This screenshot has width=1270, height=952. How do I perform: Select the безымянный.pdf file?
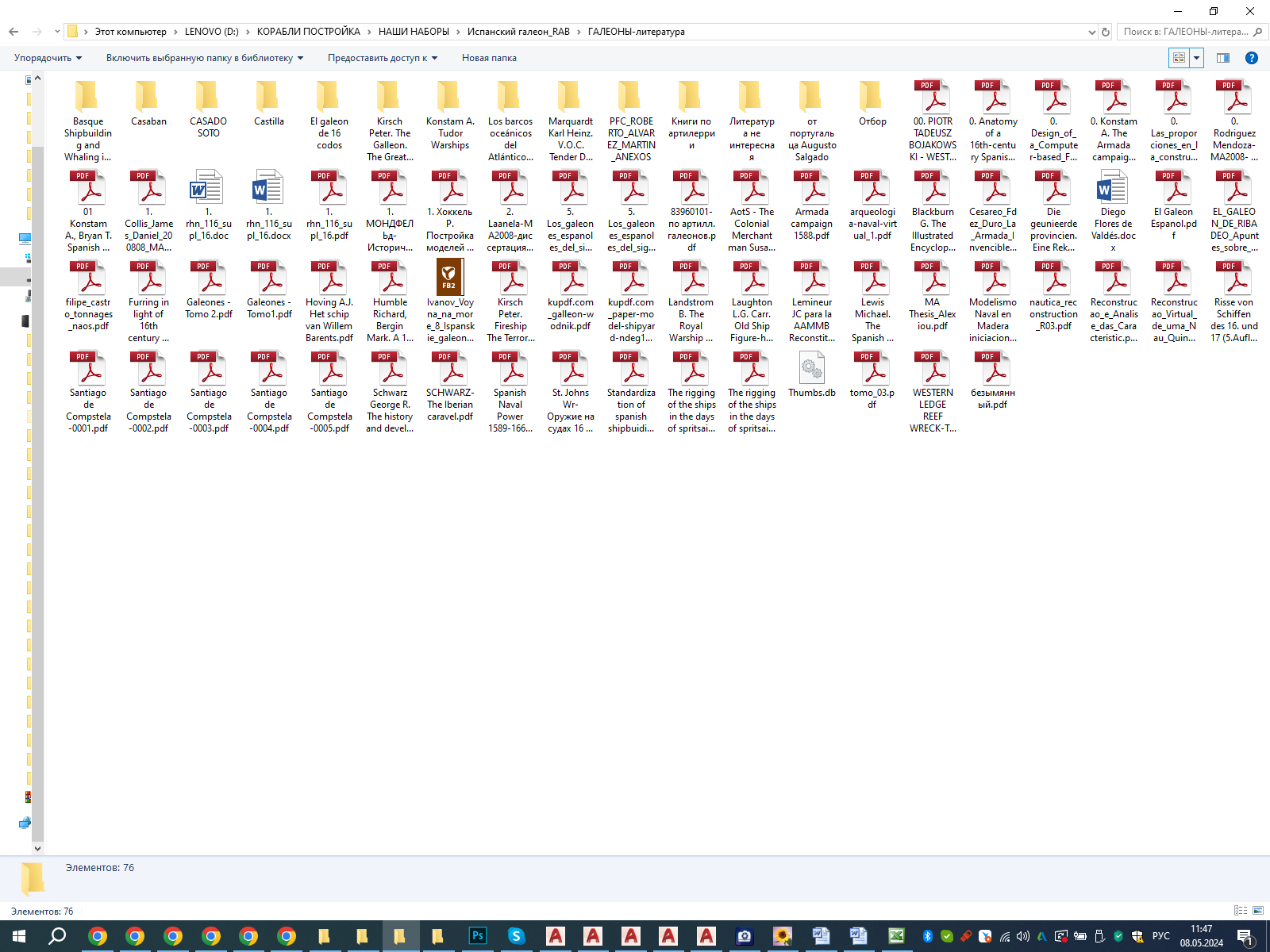pyautogui.click(x=993, y=380)
